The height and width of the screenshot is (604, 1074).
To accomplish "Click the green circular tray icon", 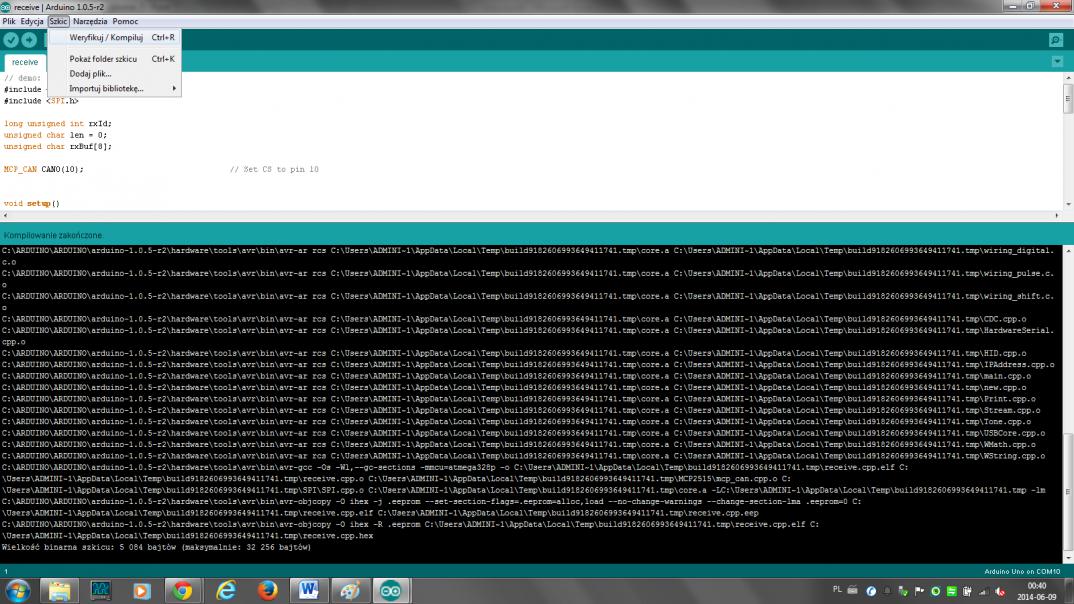I will coord(936,591).
